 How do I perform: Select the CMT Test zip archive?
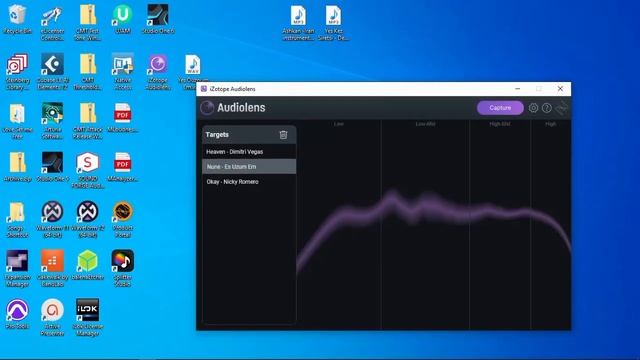pos(87,23)
